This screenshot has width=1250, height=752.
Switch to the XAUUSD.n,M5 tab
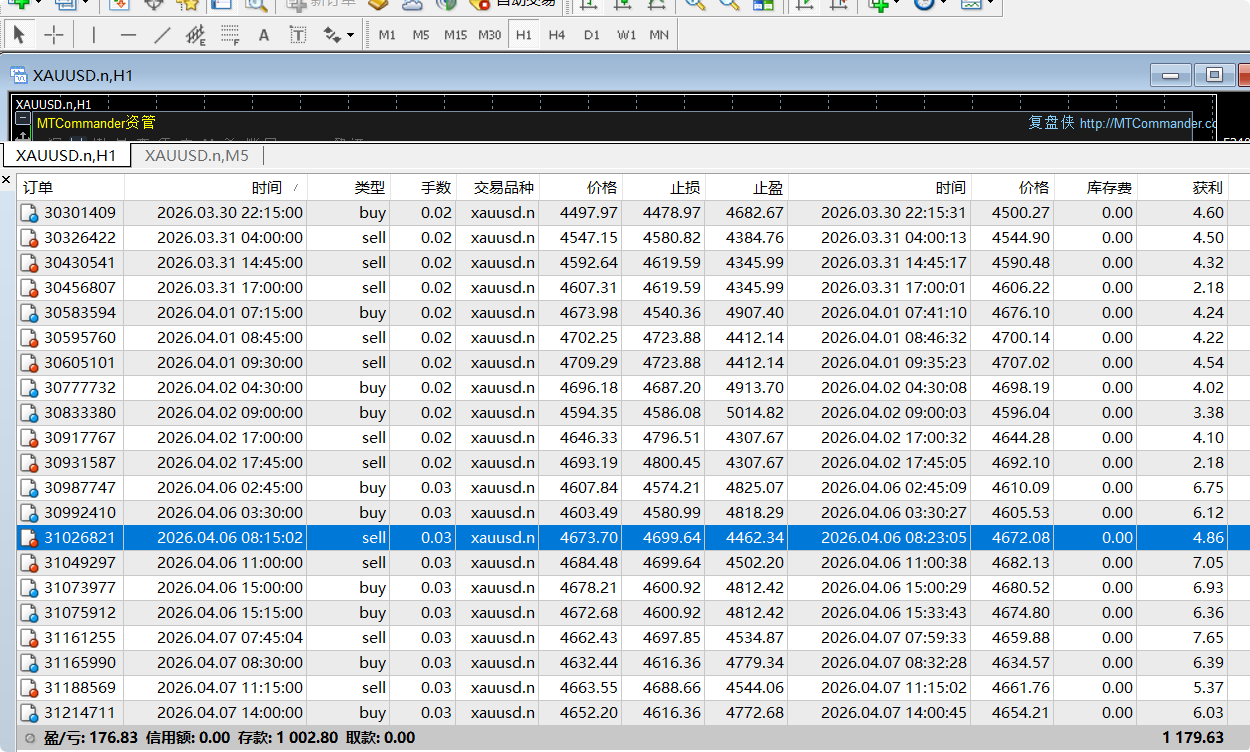198,155
